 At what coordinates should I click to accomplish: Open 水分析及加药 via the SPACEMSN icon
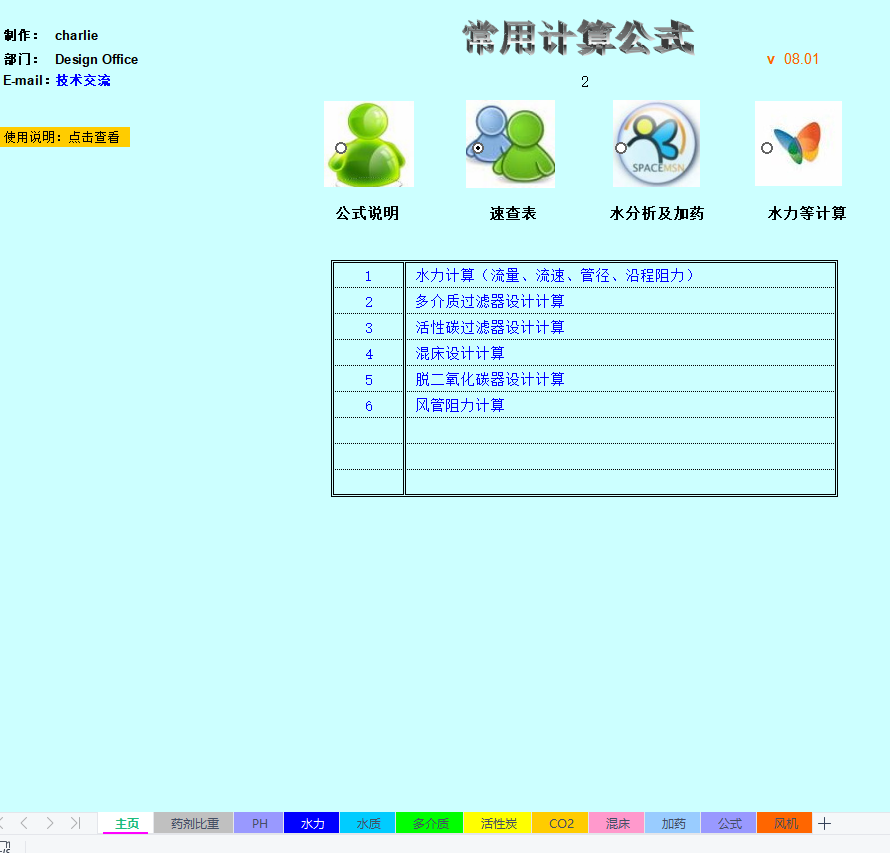[x=656, y=143]
